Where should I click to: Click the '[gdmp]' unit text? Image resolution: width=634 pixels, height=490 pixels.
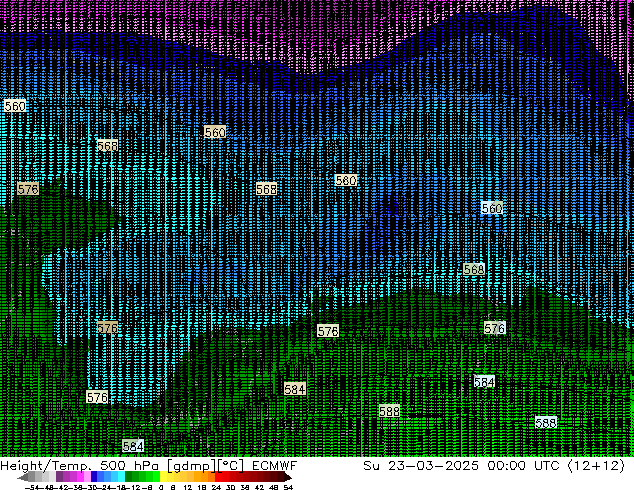191,466
